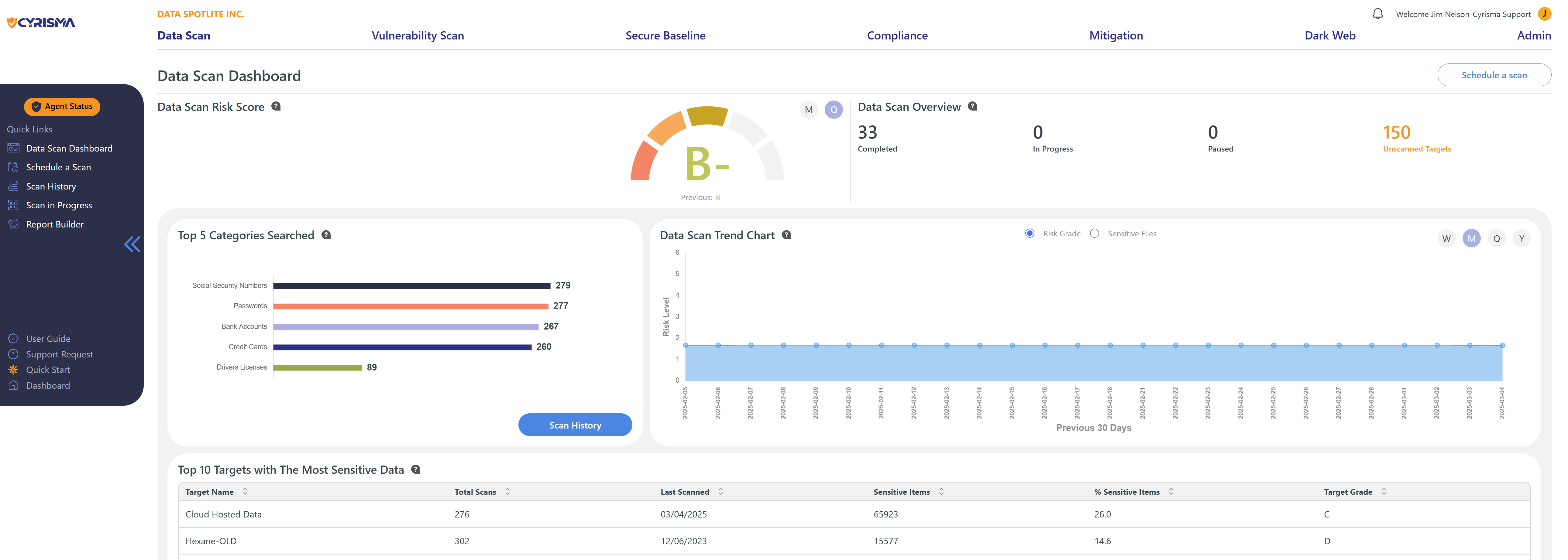Open help for Data Scan Overview
Screen dimensions: 1568x560
click(x=972, y=106)
